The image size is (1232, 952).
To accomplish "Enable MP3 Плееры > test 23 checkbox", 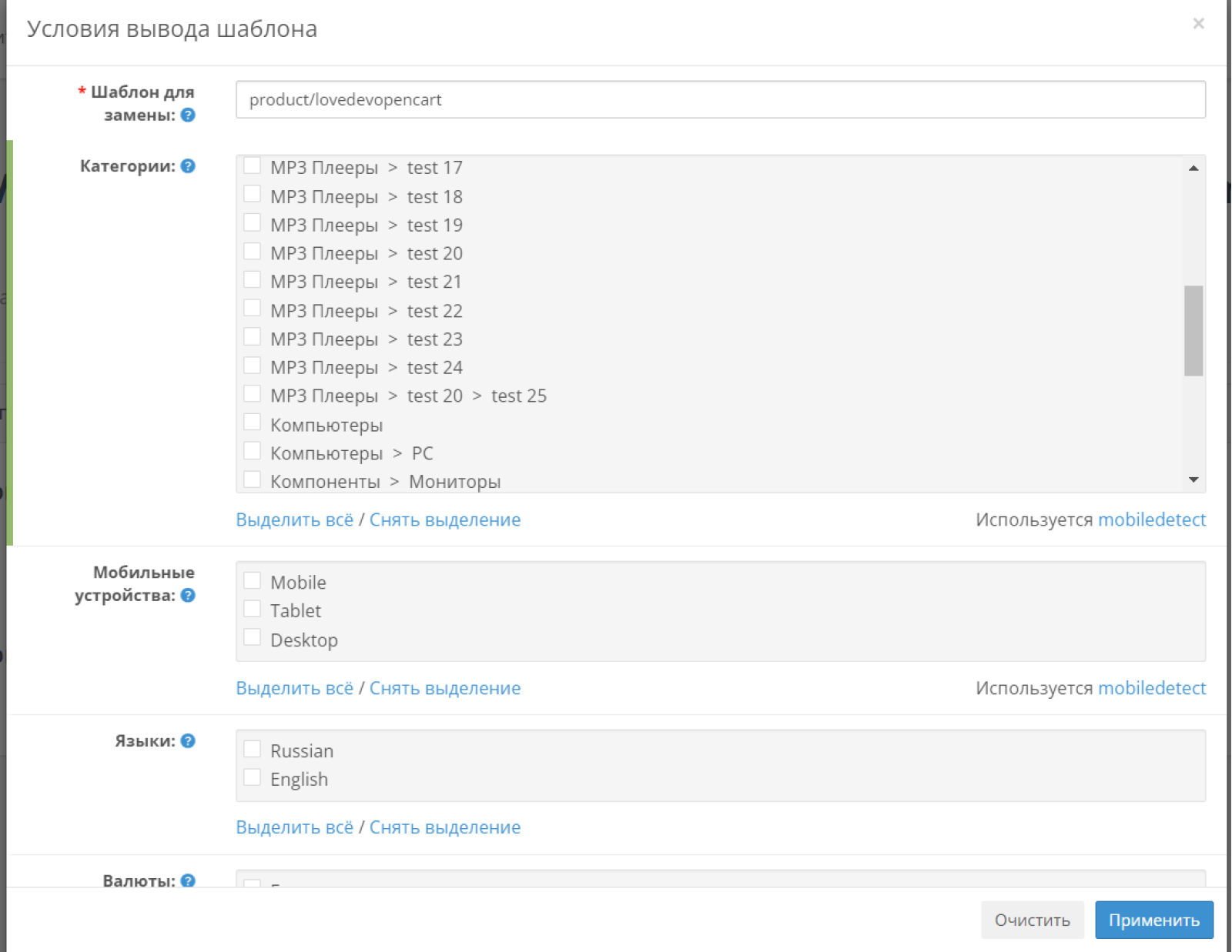I will [252, 336].
